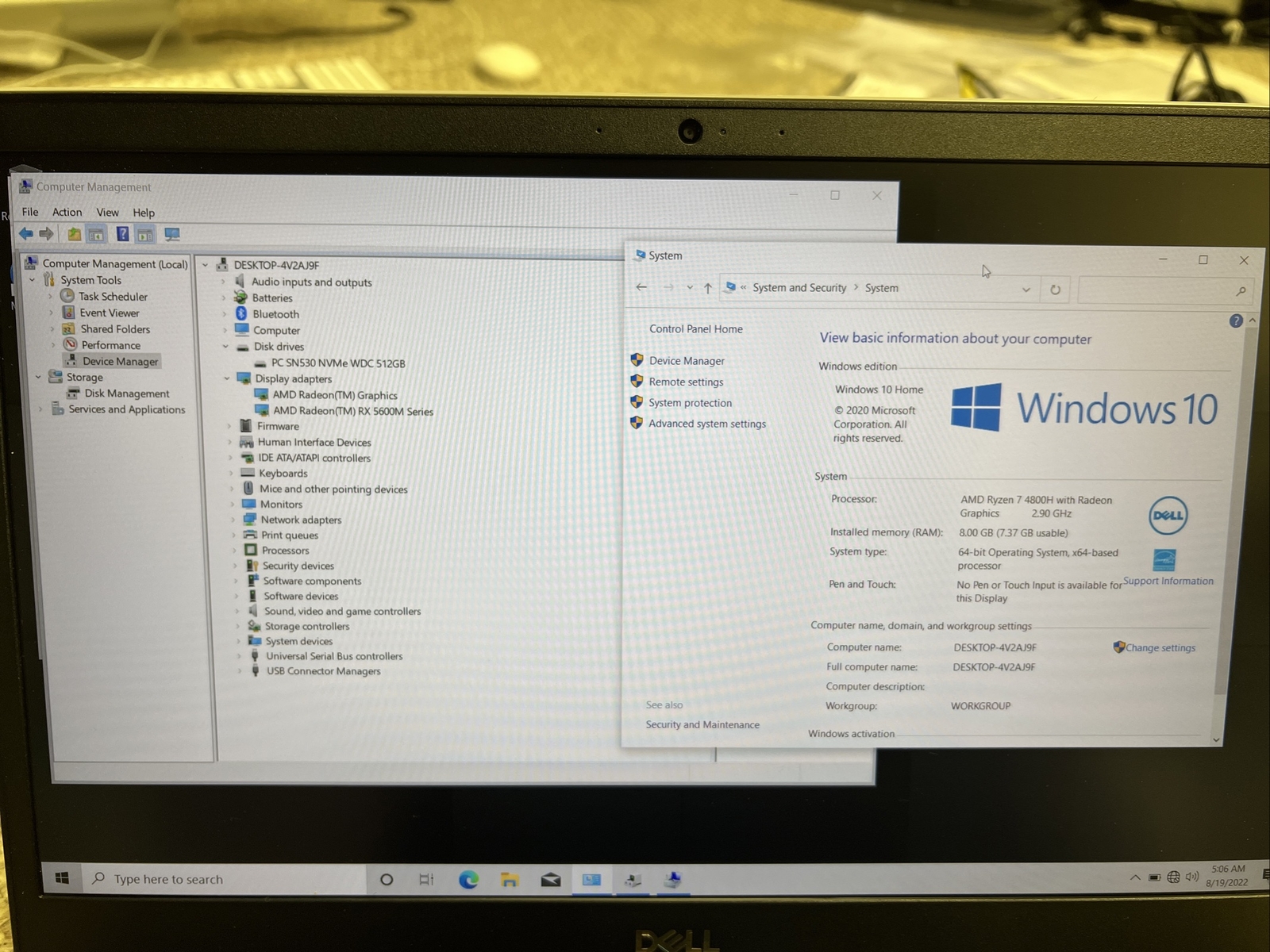
Task: Click the Batteries category icon
Action: [241, 297]
